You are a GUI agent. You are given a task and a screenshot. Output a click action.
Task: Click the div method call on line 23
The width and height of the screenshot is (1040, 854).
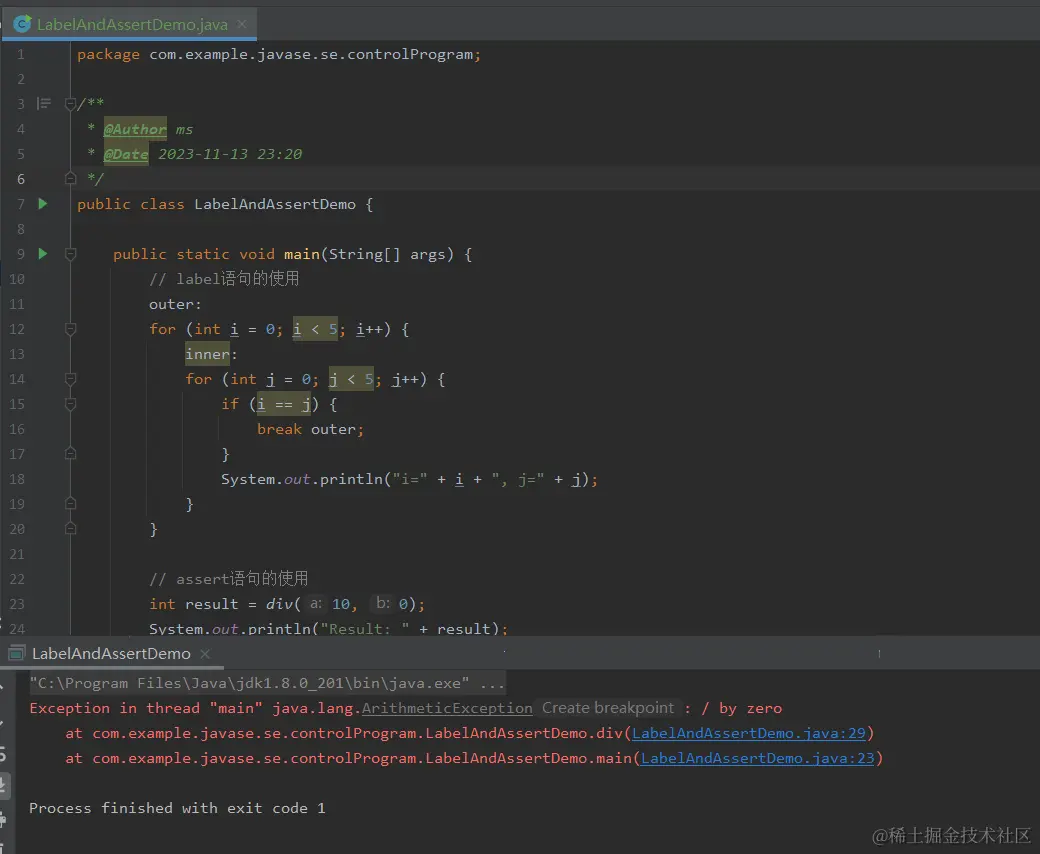click(x=279, y=604)
